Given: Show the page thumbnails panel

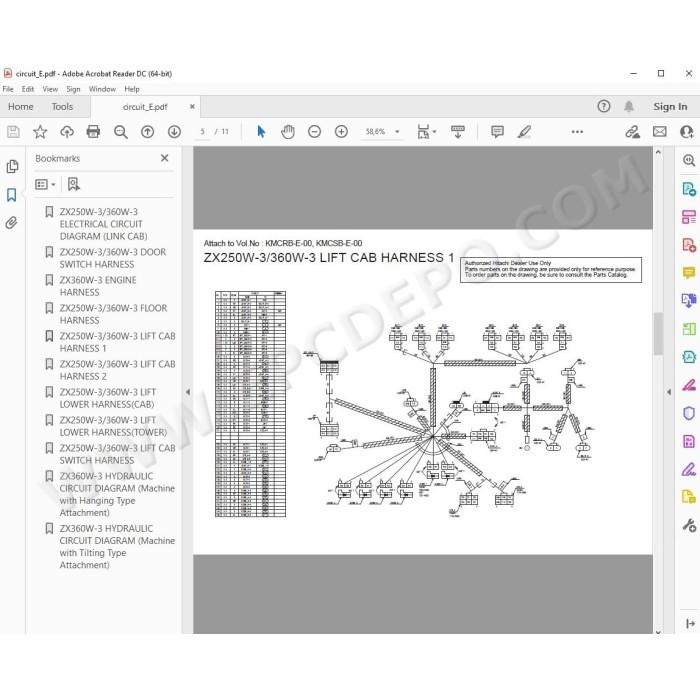Looking at the screenshot, I should pos(12,167).
